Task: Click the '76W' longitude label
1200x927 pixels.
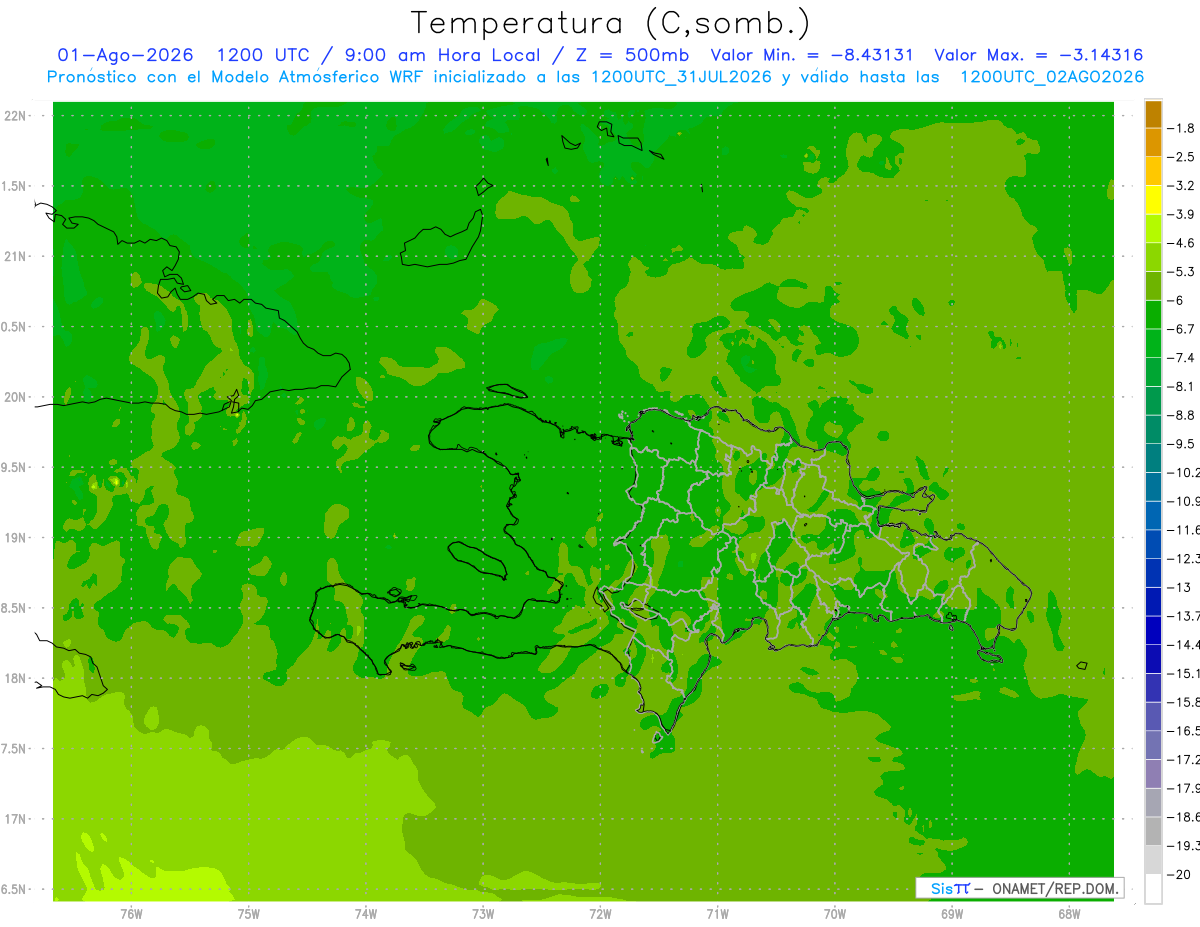Action: 131,913
